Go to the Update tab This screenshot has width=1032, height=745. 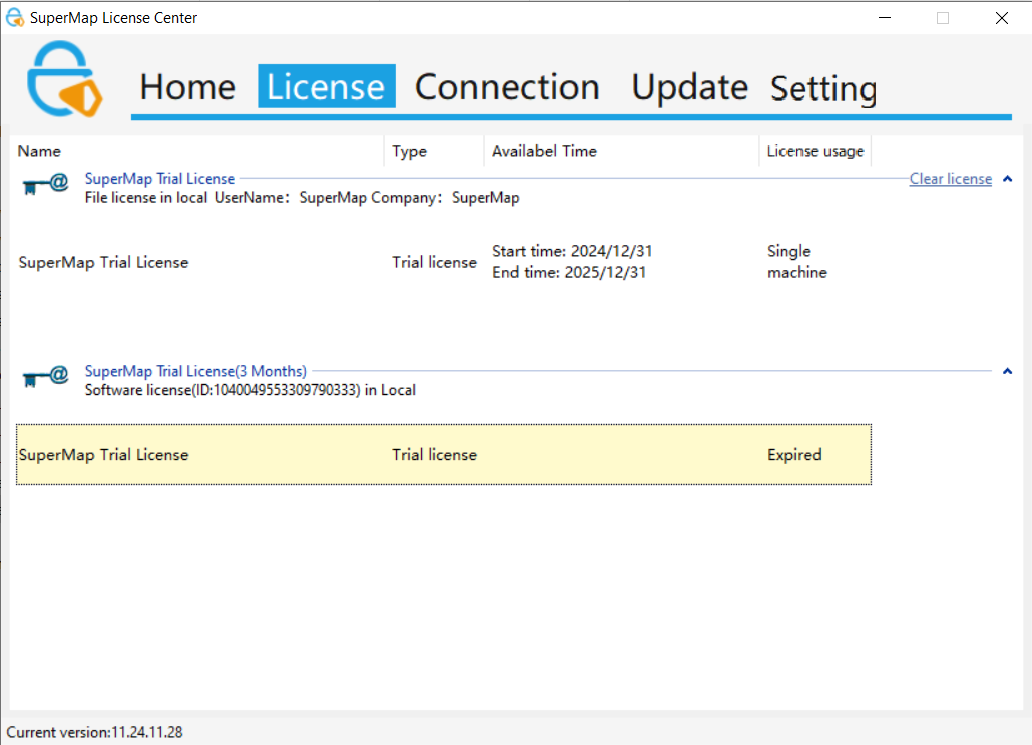[x=689, y=87]
